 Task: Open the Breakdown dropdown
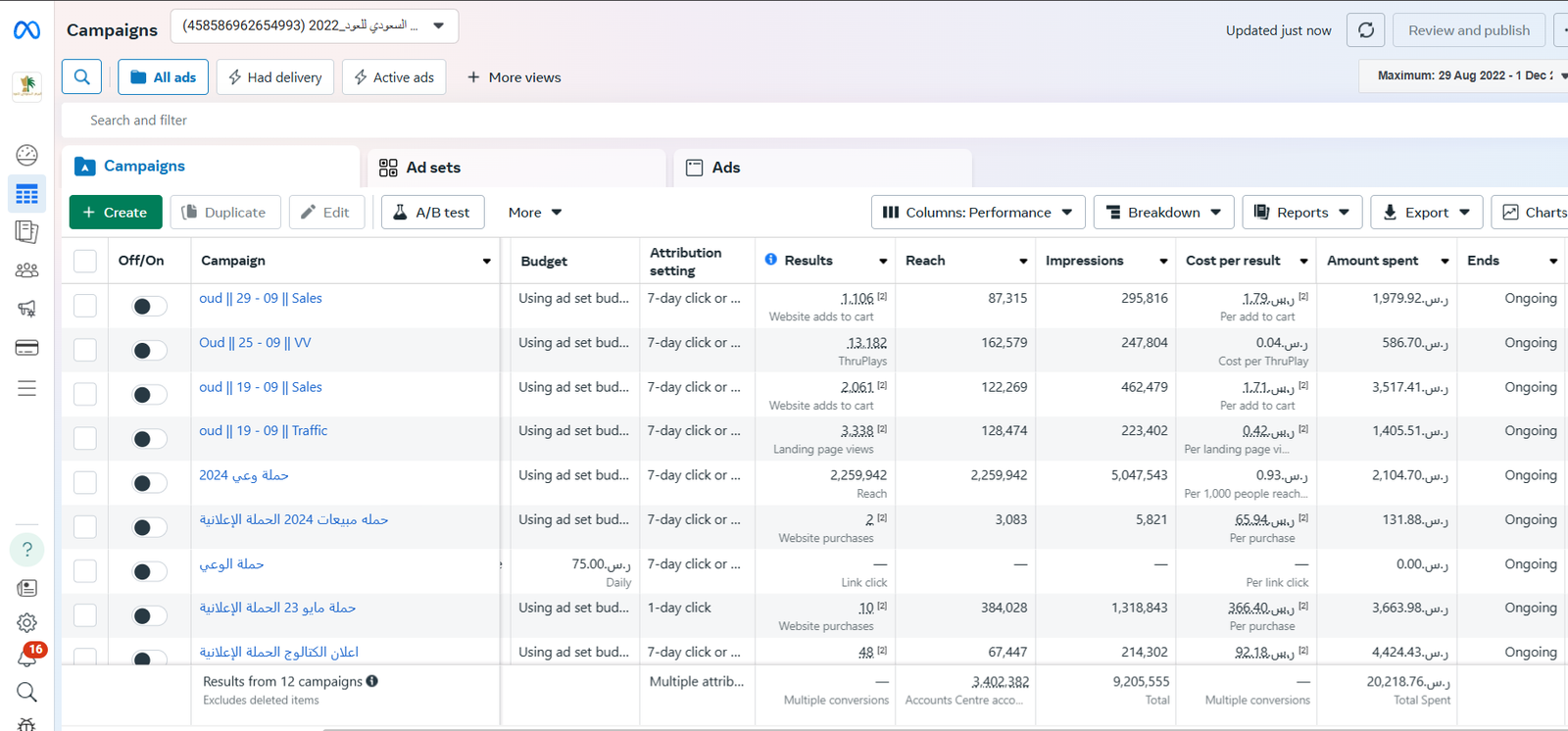coord(1163,213)
